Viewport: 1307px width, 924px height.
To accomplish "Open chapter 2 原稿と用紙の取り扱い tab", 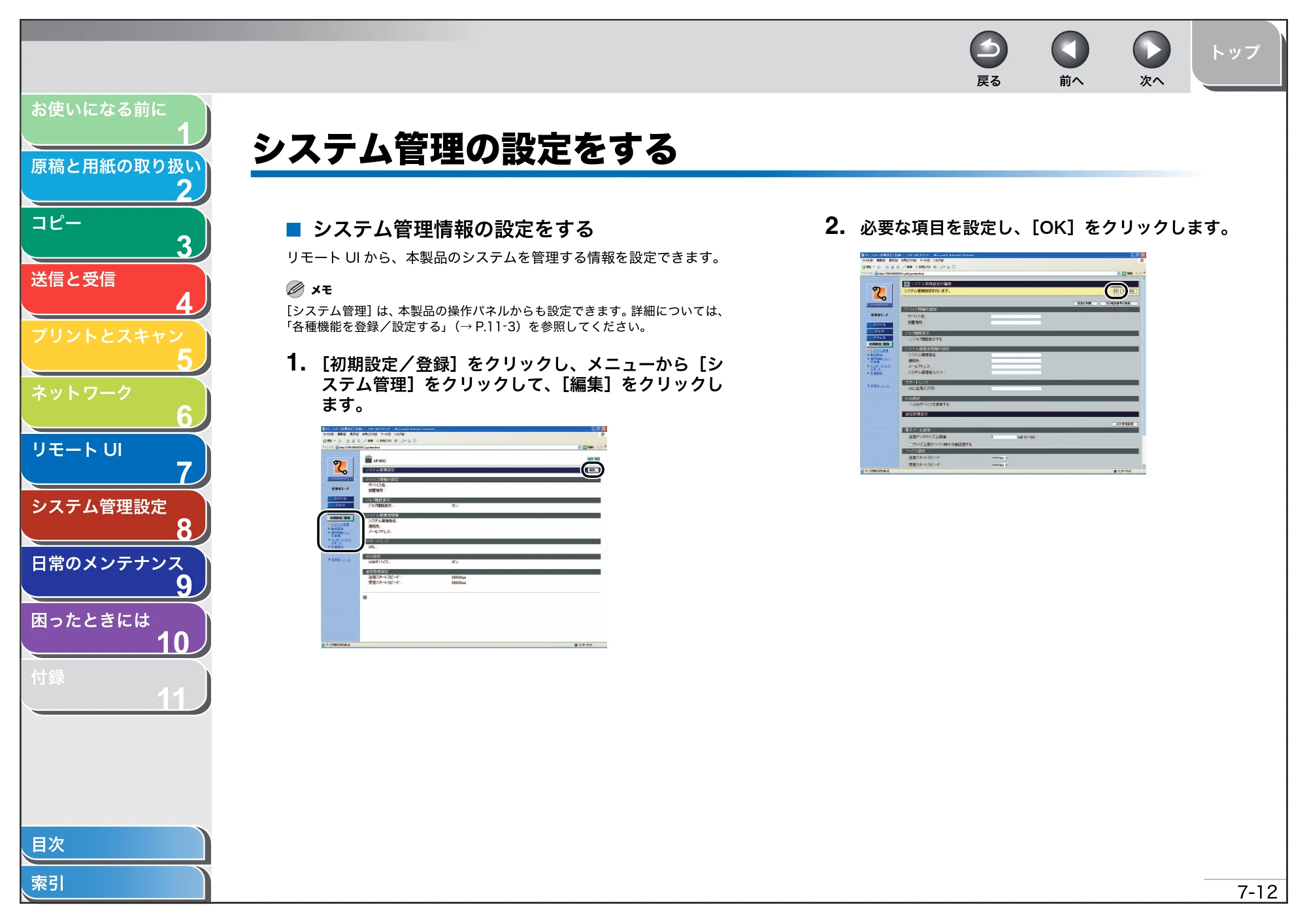I will [x=114, y=177].
